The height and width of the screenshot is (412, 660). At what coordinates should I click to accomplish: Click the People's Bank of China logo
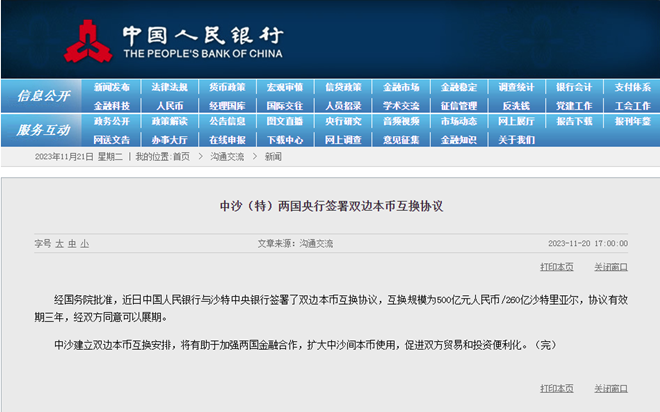click(x=88, y=41)
